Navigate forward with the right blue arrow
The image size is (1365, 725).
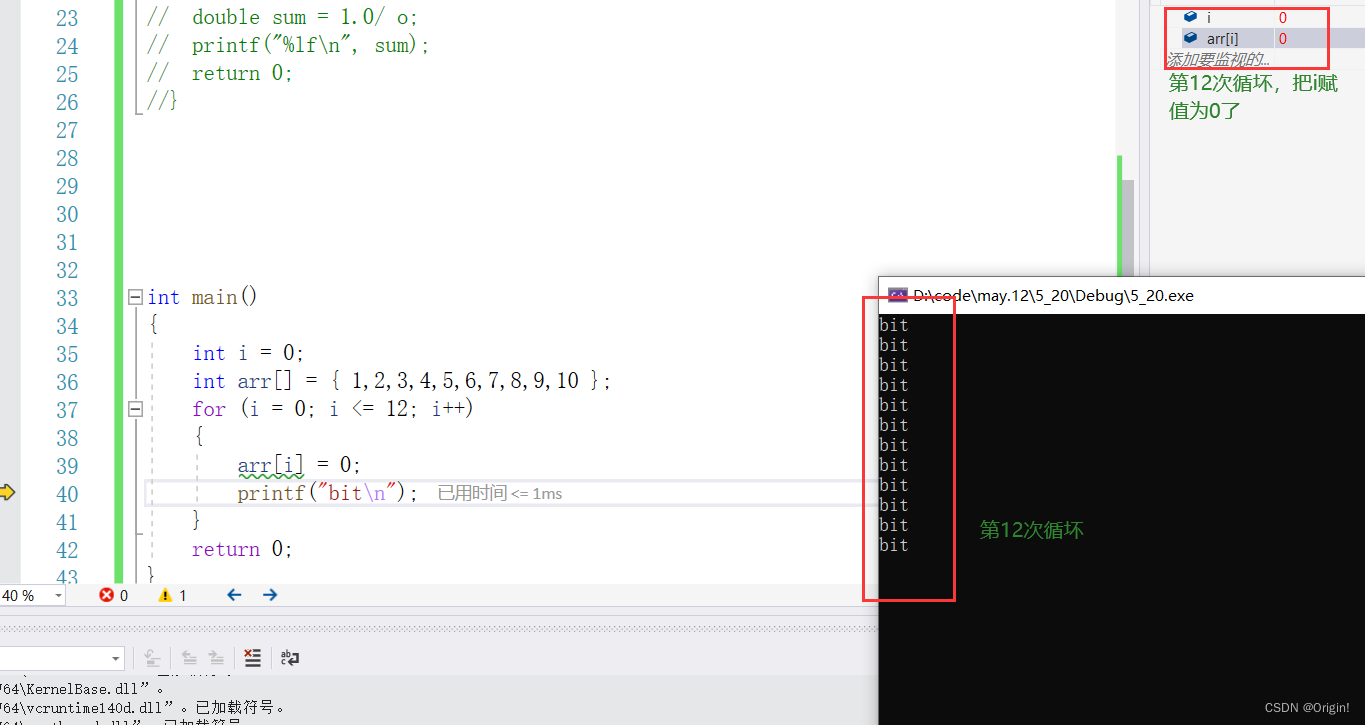(x=270, y=595)
